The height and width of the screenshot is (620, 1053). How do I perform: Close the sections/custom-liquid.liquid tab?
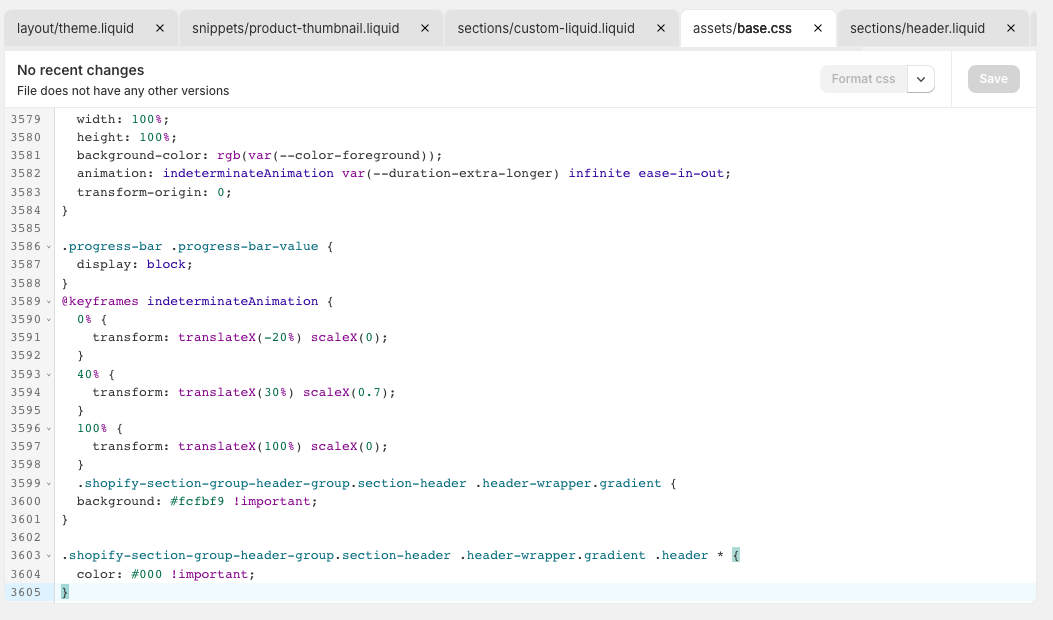pos(660,28)
